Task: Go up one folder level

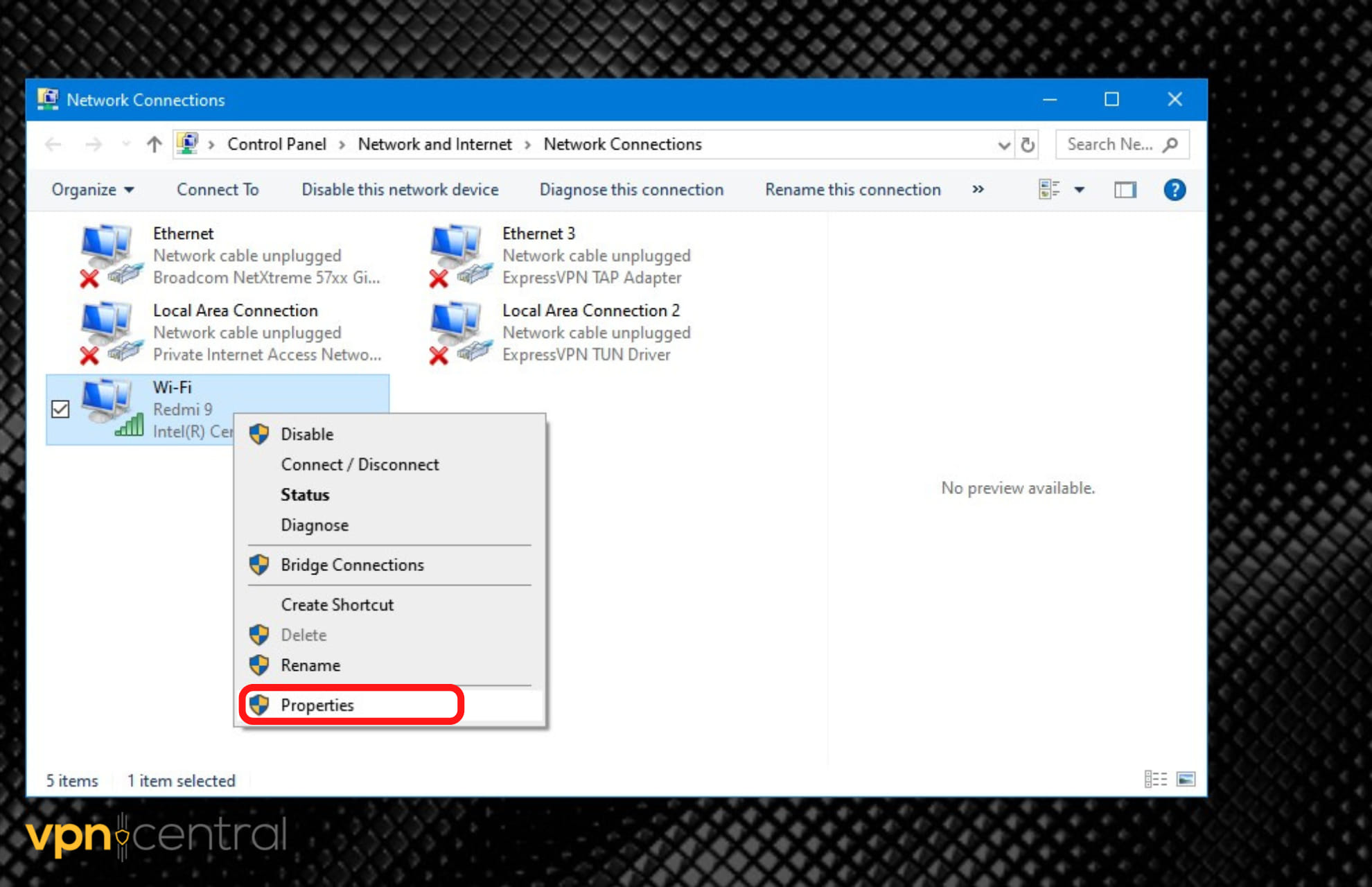Action: pos(154,144)
